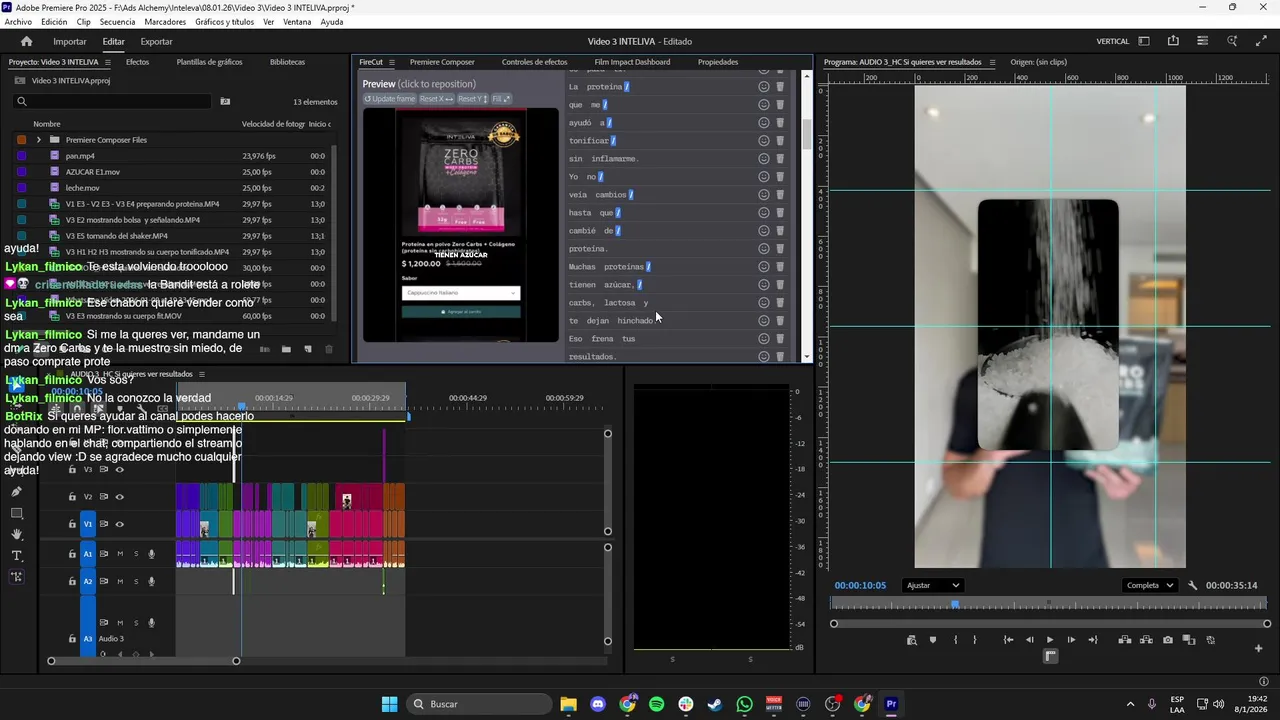Switch to the Controles de efectos tab
The image size is (1280, 720).
pos(534,62)
